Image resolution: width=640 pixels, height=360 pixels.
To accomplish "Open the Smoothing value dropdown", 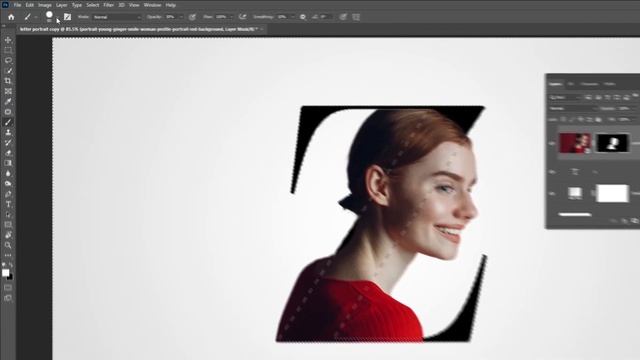I will (292, 17).
